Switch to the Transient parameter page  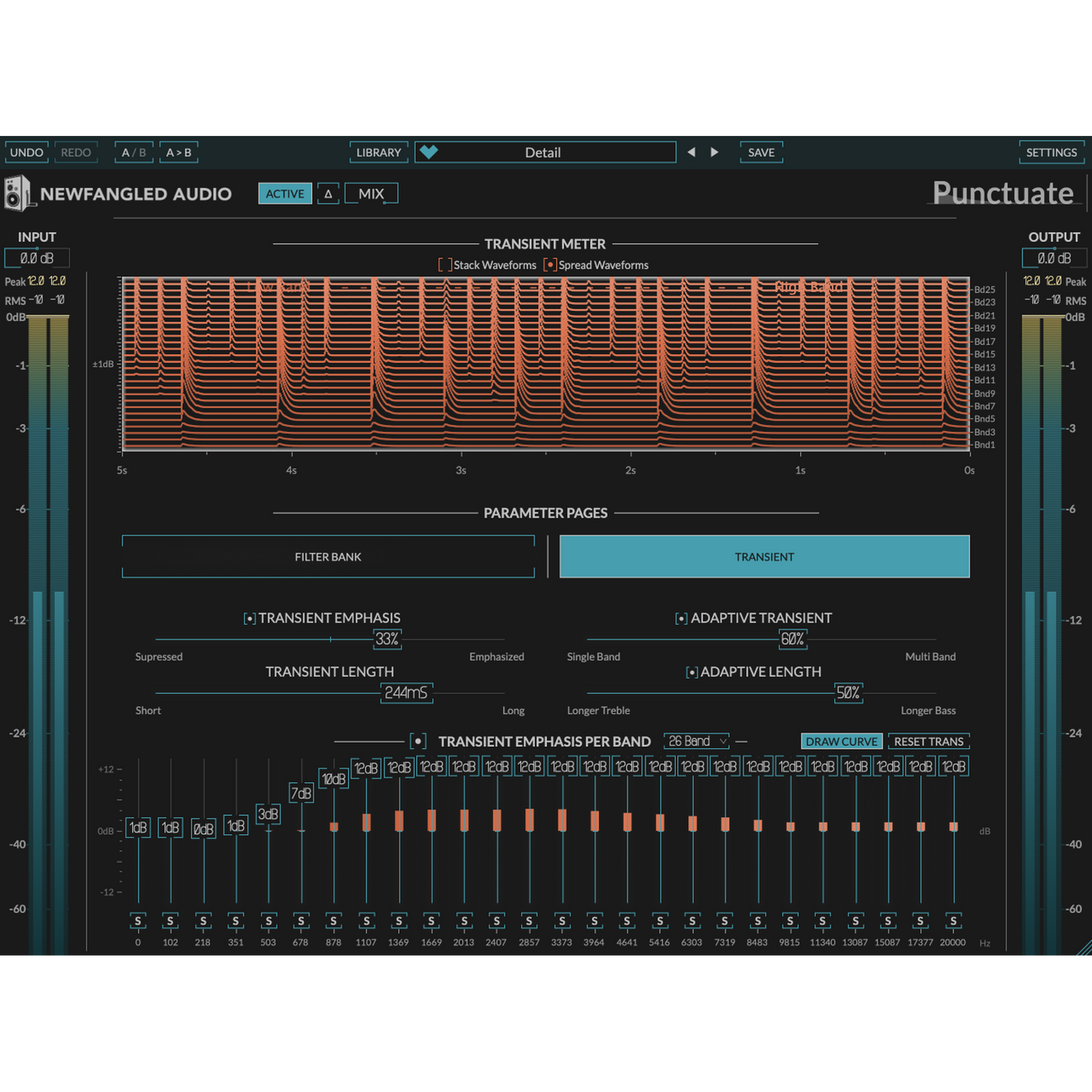[x=764, y=557]
